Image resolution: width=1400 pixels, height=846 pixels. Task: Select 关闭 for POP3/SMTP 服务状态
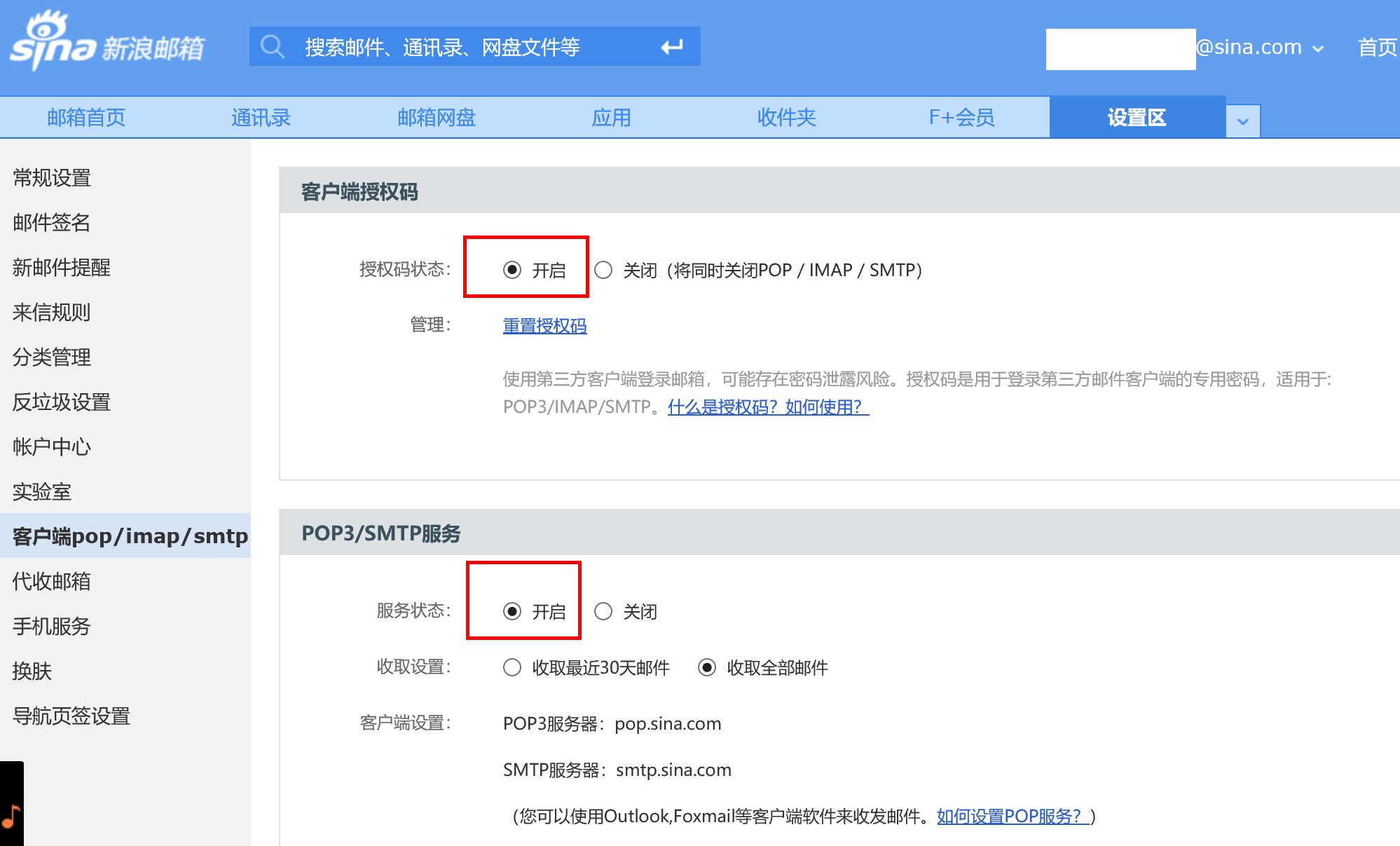(x=603, y=611)
